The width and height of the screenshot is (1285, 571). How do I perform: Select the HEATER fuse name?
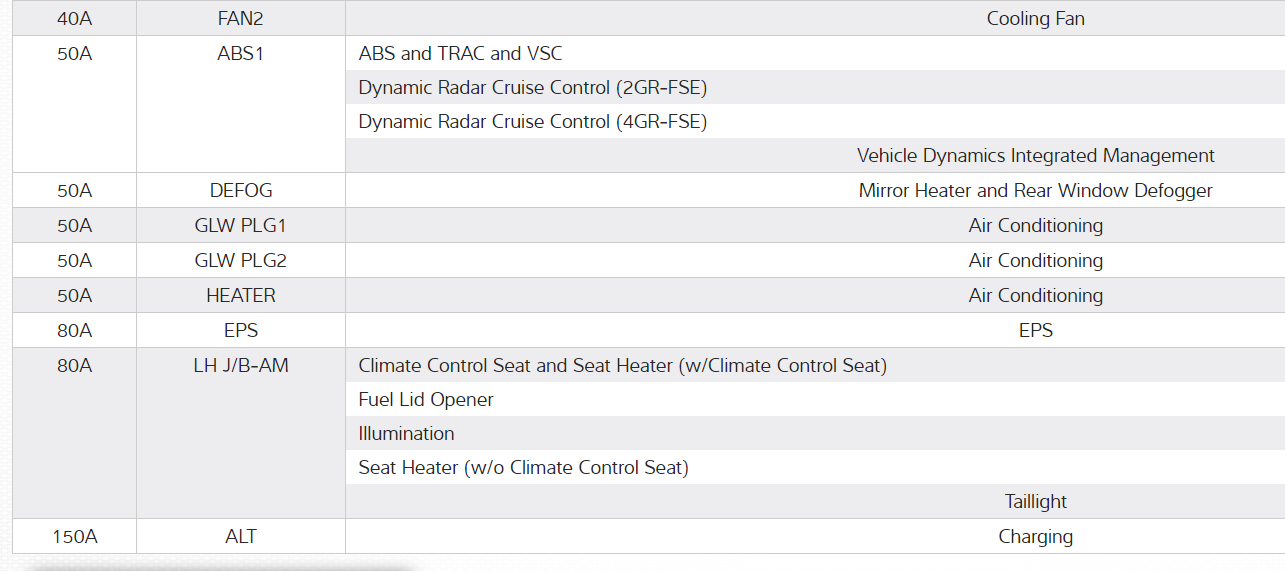[x=240, y=295]
